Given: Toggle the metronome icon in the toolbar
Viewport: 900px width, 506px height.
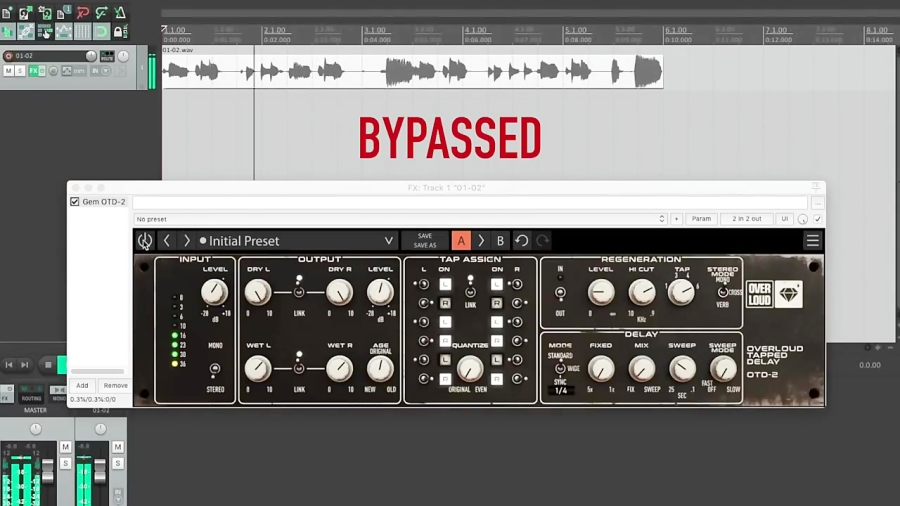Looking at the screenshot, I should (120, 12).
